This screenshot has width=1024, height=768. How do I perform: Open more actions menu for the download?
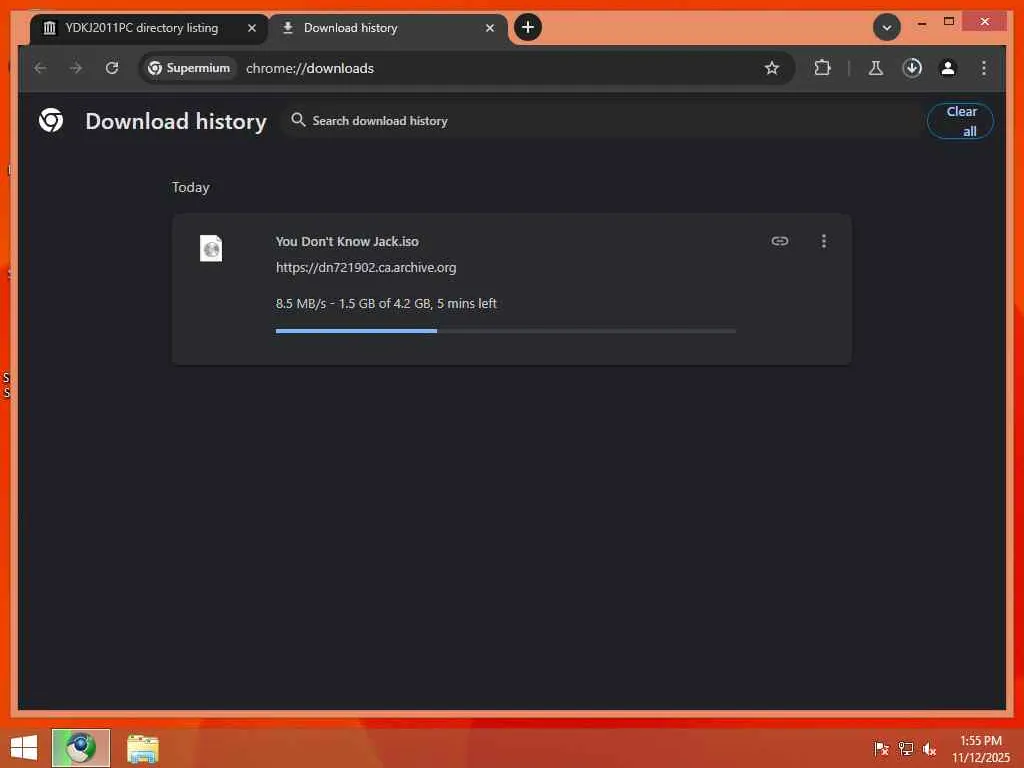(824, 241)
